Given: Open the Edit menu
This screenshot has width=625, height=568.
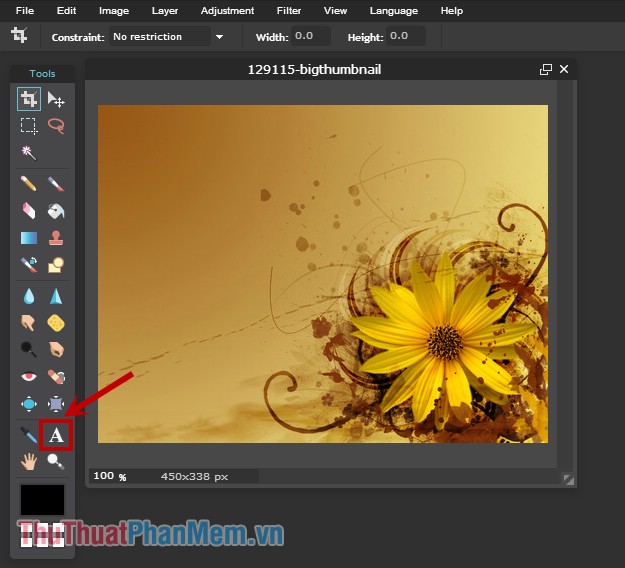Looking at the screenshot, I should point(66,10).
